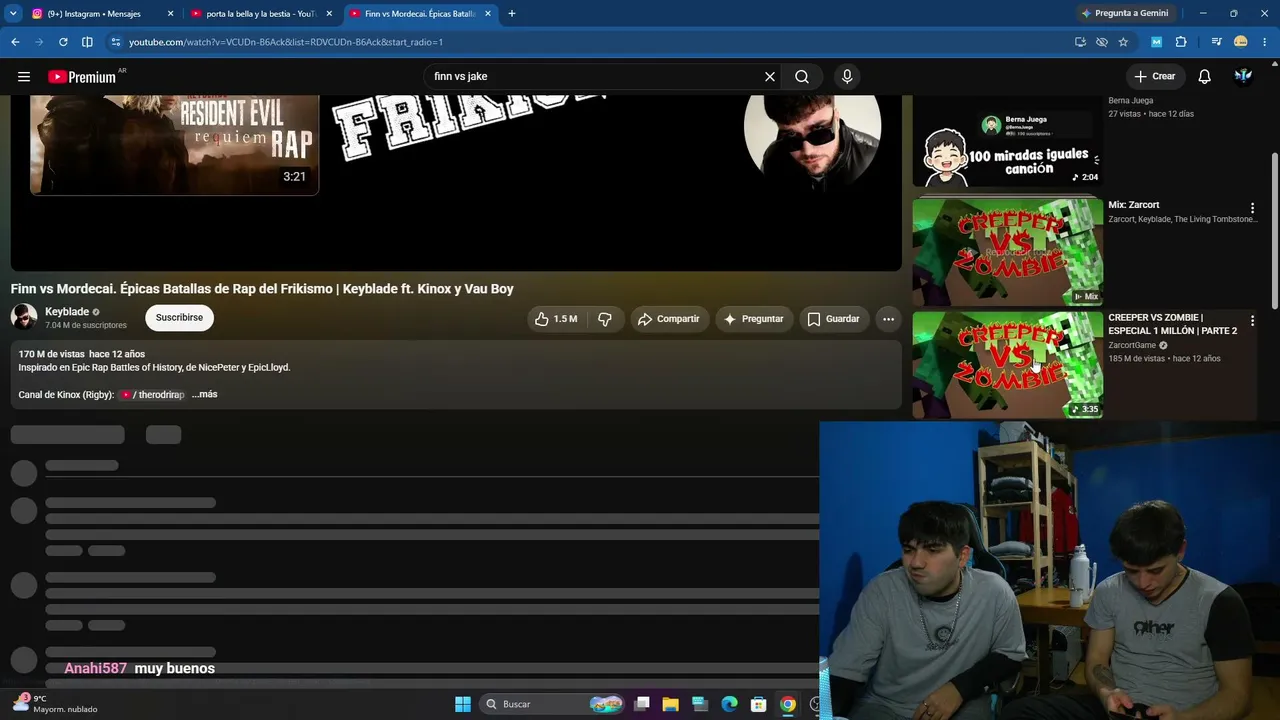Open the Keyblade channel name link
This screenshot has height=720, width=1280.
[67, 312]
